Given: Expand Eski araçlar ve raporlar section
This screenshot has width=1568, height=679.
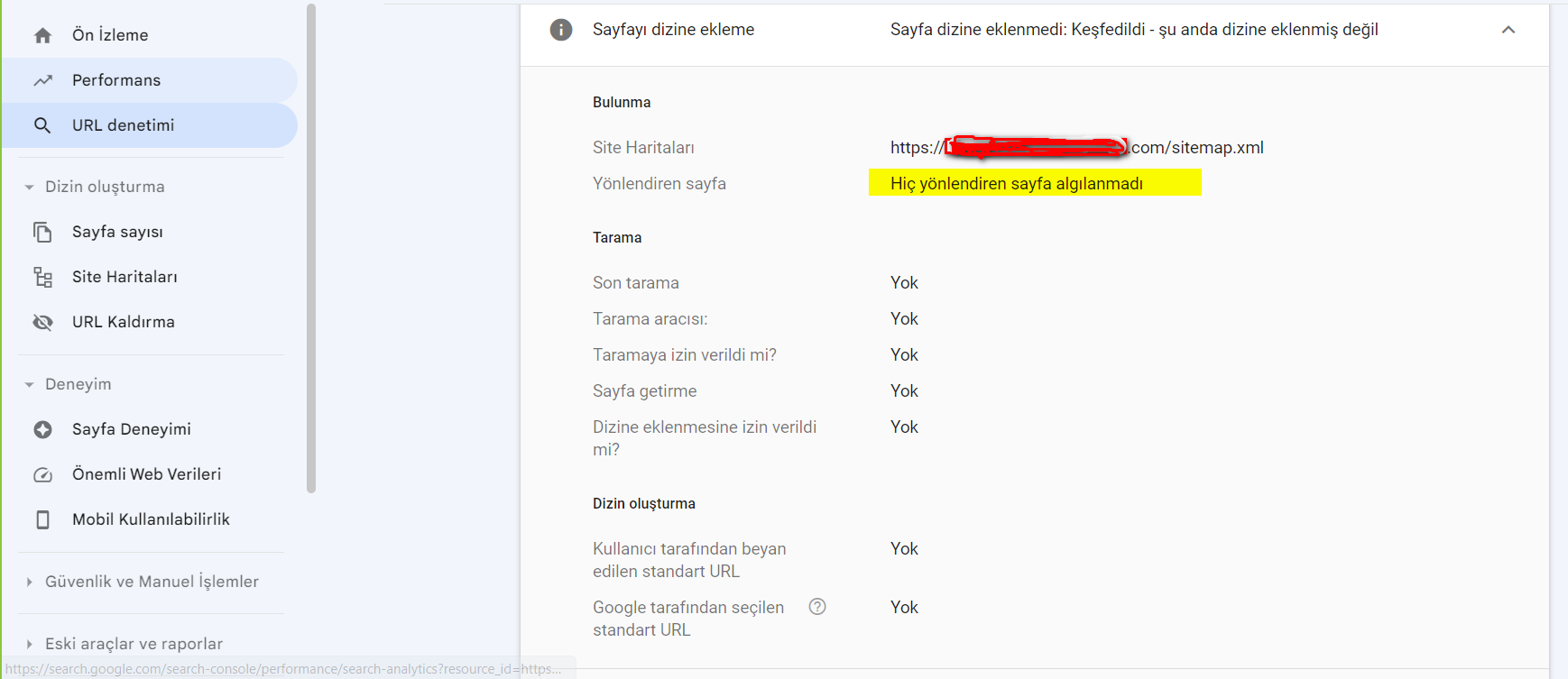Looking at the screenshot, I should pyautogui.click(x=29, y=644).
